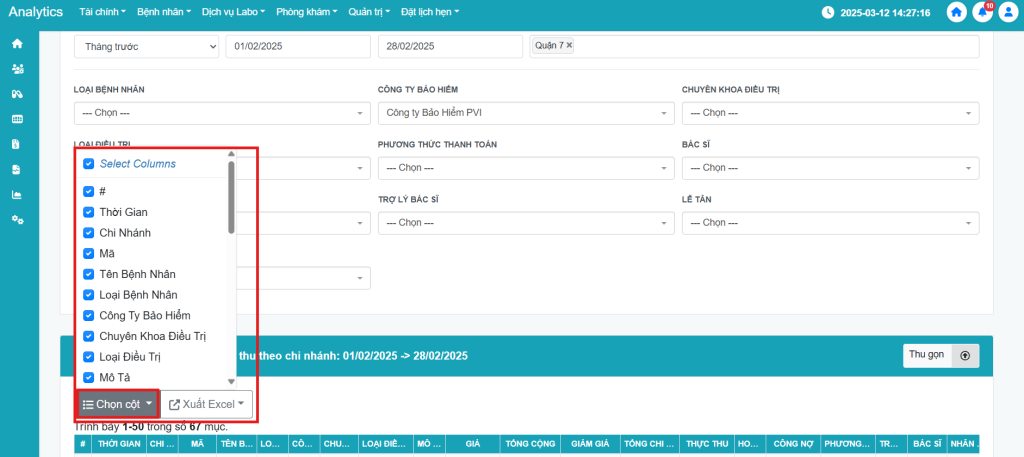Screen dimensions: 1024x457
Task: Remove the Quận 7 branch tag
Action: (570, 46)
